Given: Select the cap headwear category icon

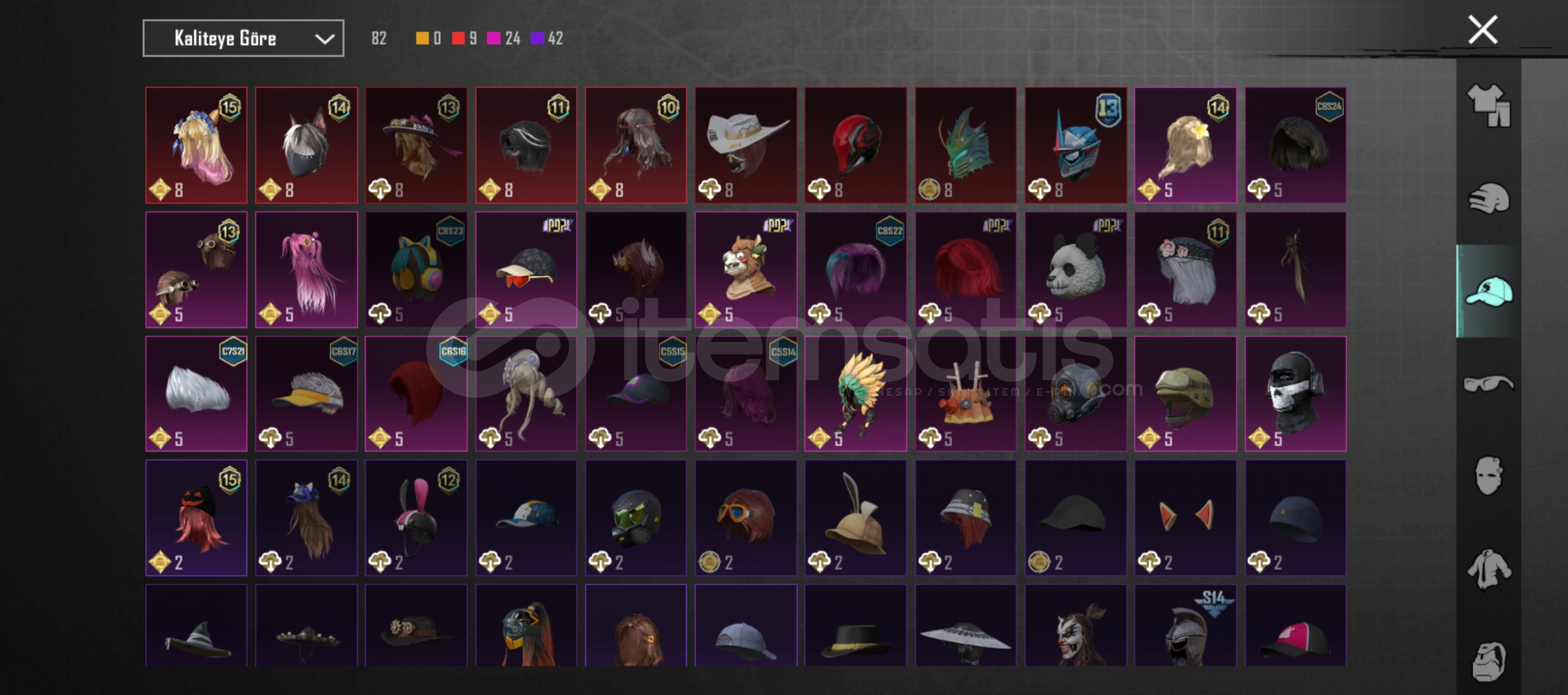Looking at the screenshot, I should click(1488, 292).
